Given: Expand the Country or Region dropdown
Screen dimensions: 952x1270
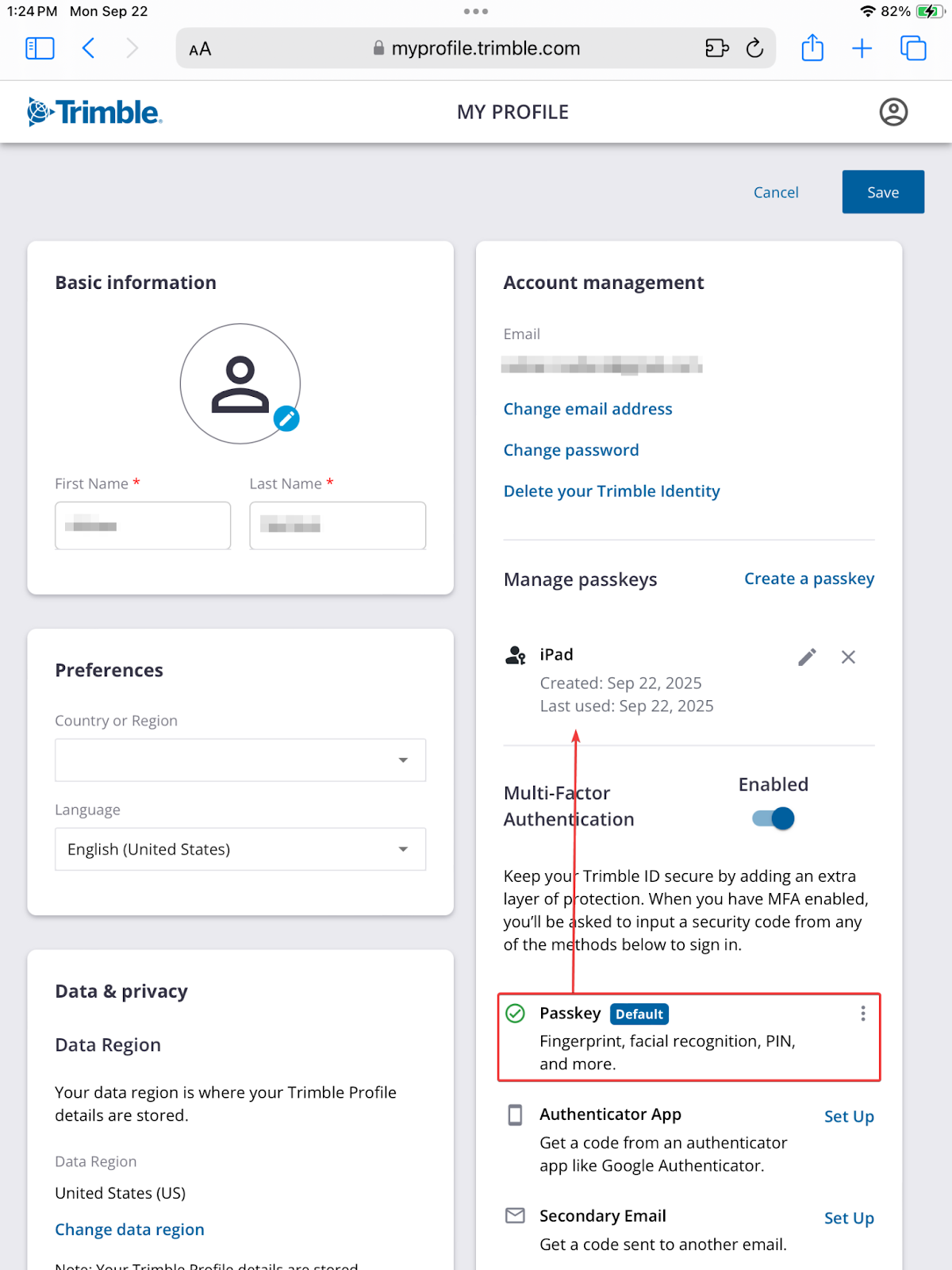Looking at the screenshot, I should [240, 760].
